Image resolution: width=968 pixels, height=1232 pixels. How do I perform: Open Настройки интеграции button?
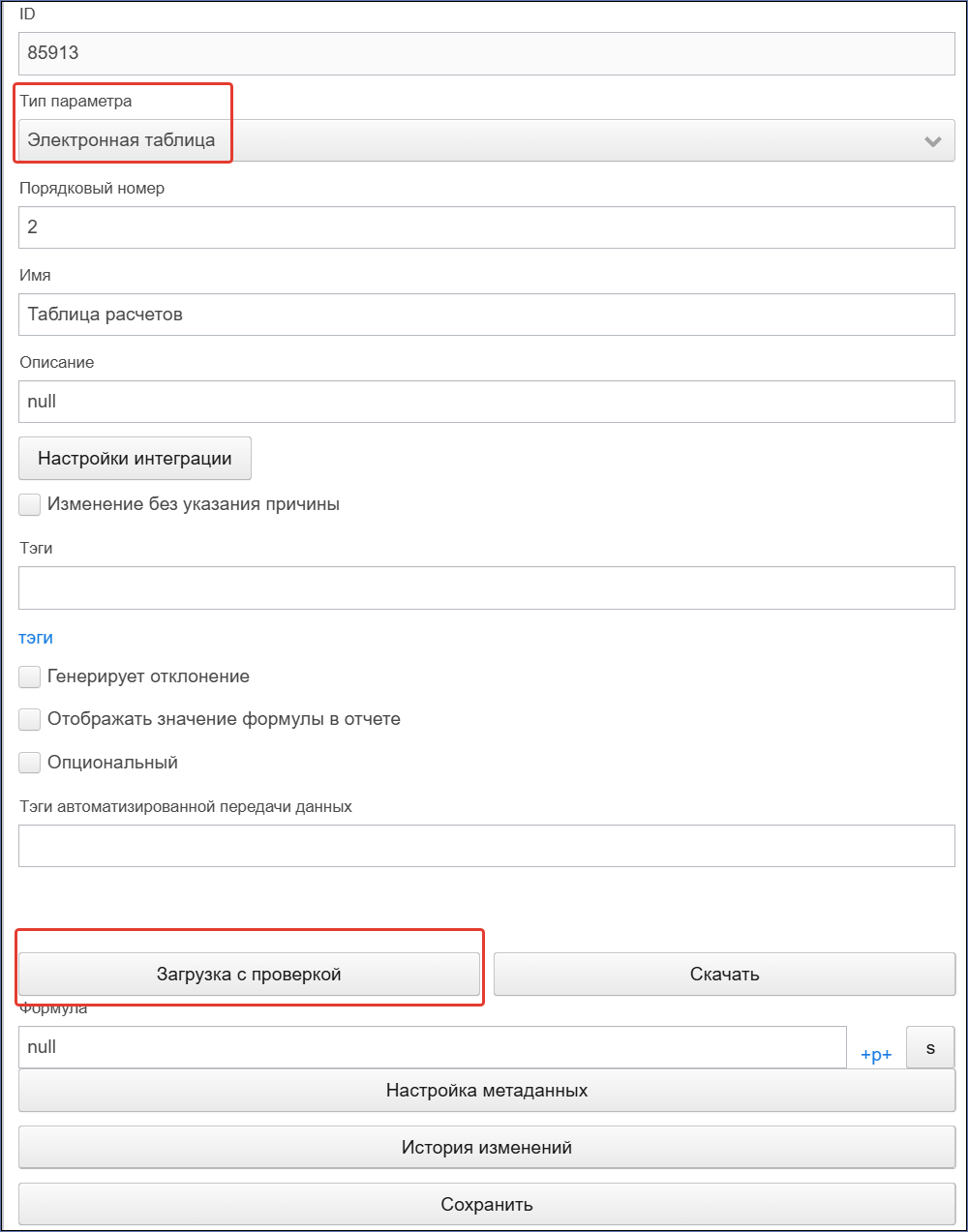coord(135,459)
